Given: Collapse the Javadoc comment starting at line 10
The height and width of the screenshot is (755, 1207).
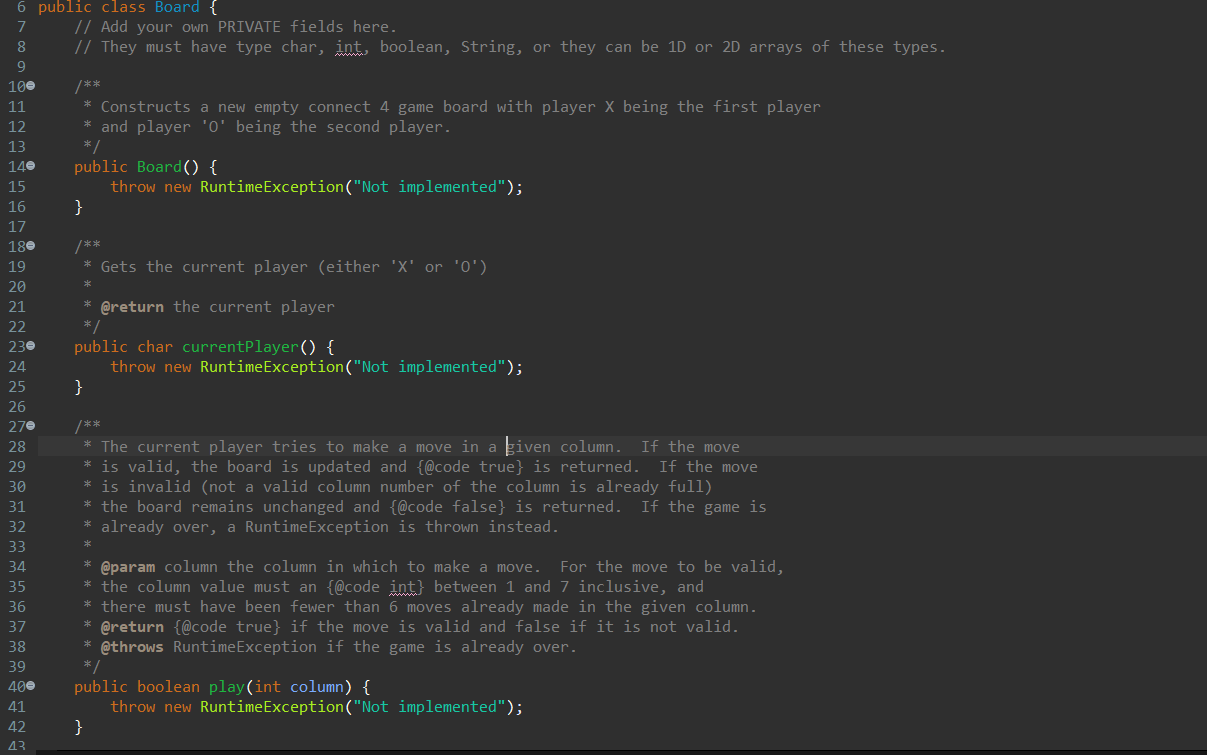Looking at the screenshot, I should pyautogui.click(x=30, y=87).
